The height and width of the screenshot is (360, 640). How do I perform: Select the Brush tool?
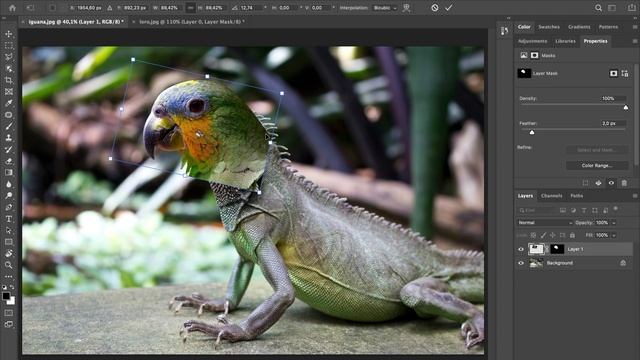click(9, 126)
